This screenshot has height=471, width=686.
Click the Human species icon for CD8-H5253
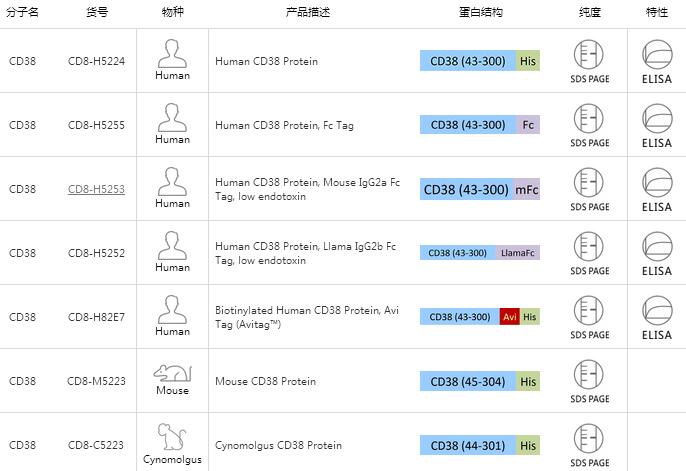pyautogui.click(x=172, y=181)
